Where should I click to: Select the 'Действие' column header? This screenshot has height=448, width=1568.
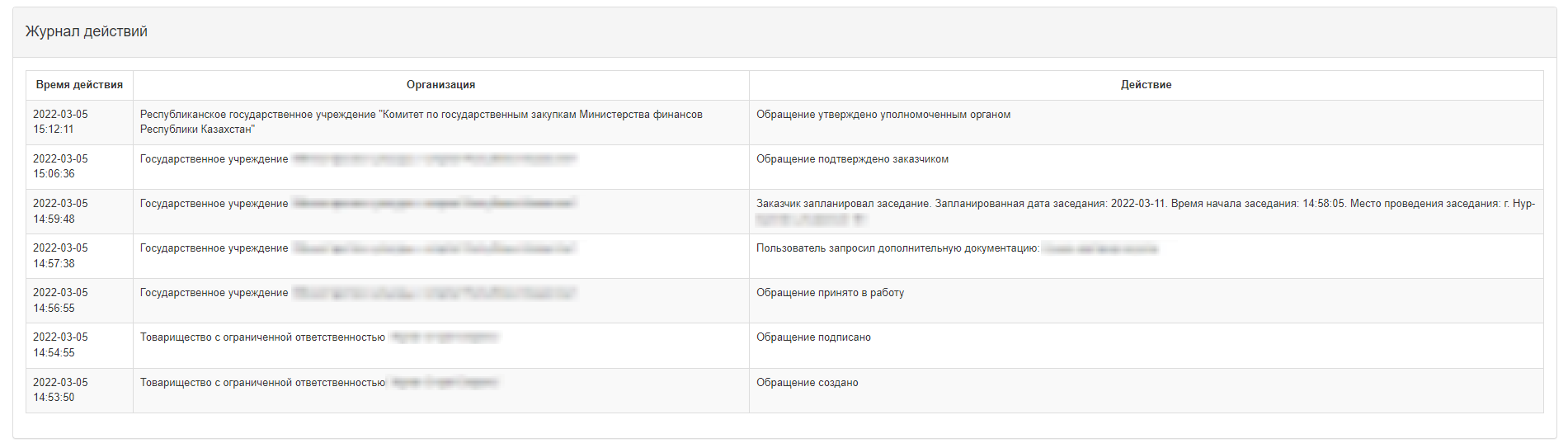click(x=1146, y=85)
